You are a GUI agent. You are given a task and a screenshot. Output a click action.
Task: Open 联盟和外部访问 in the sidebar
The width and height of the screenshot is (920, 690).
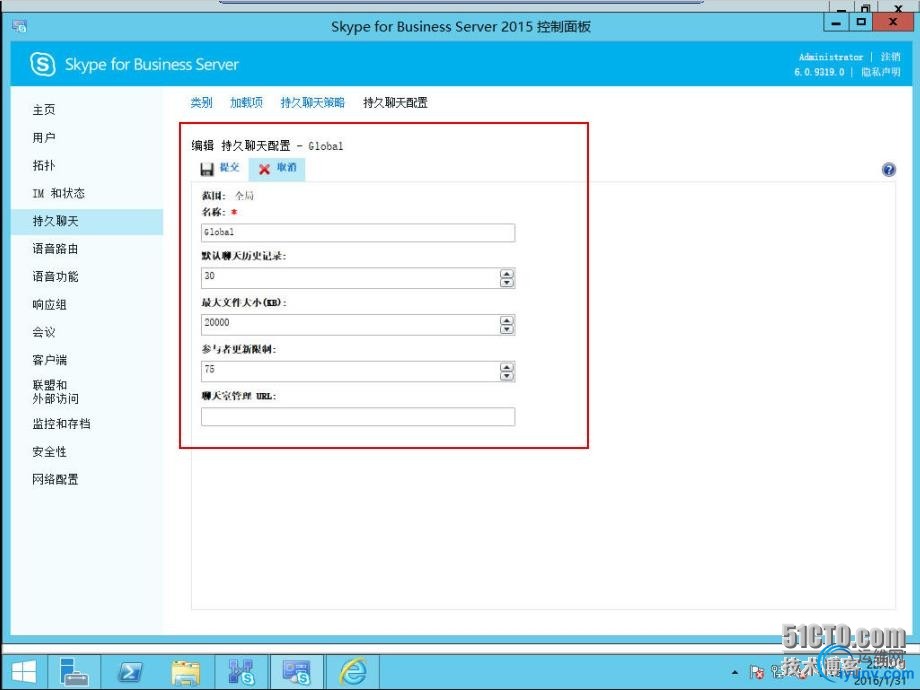[55, 392]
